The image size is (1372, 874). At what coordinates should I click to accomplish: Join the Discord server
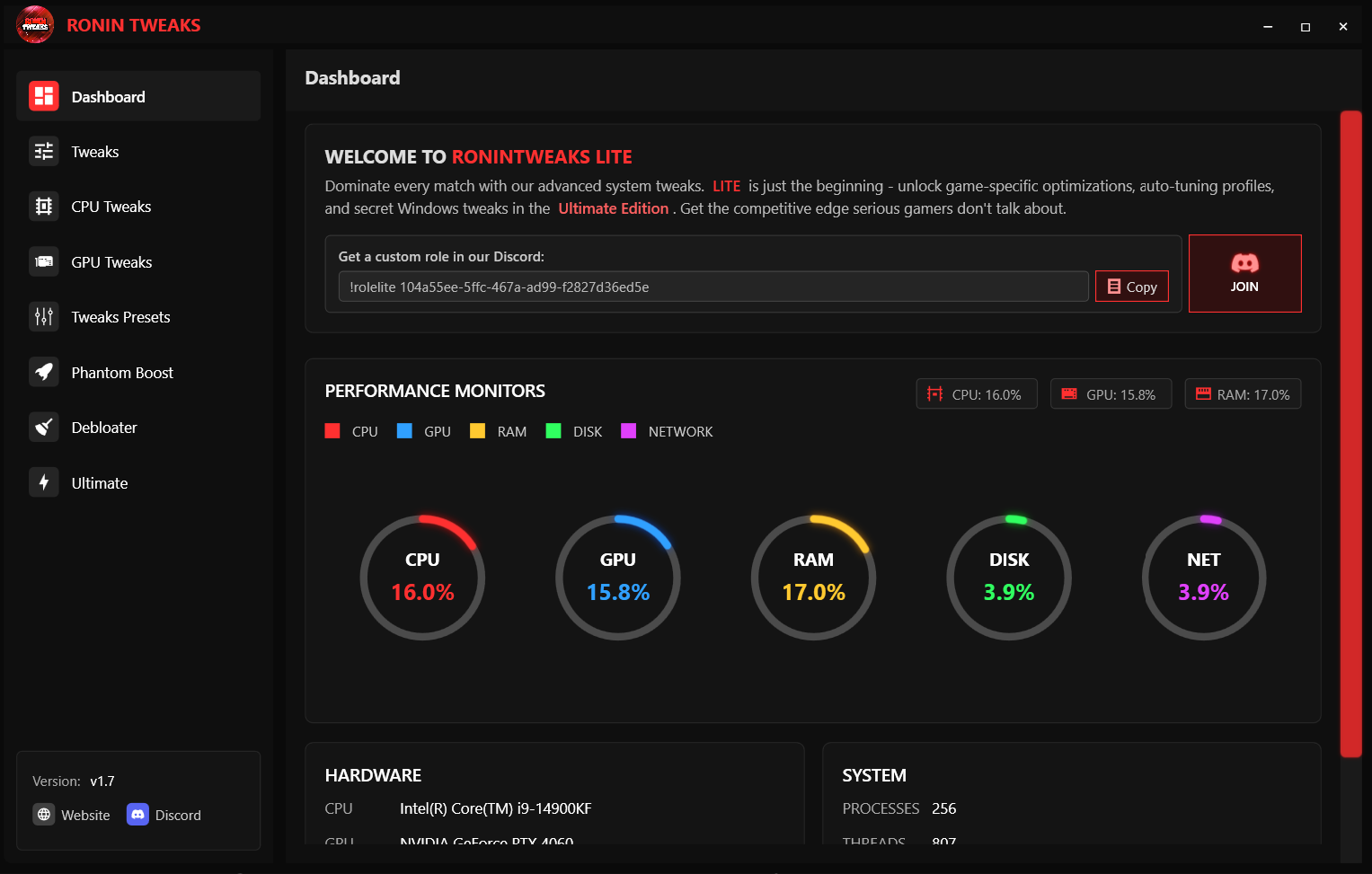1244,273
